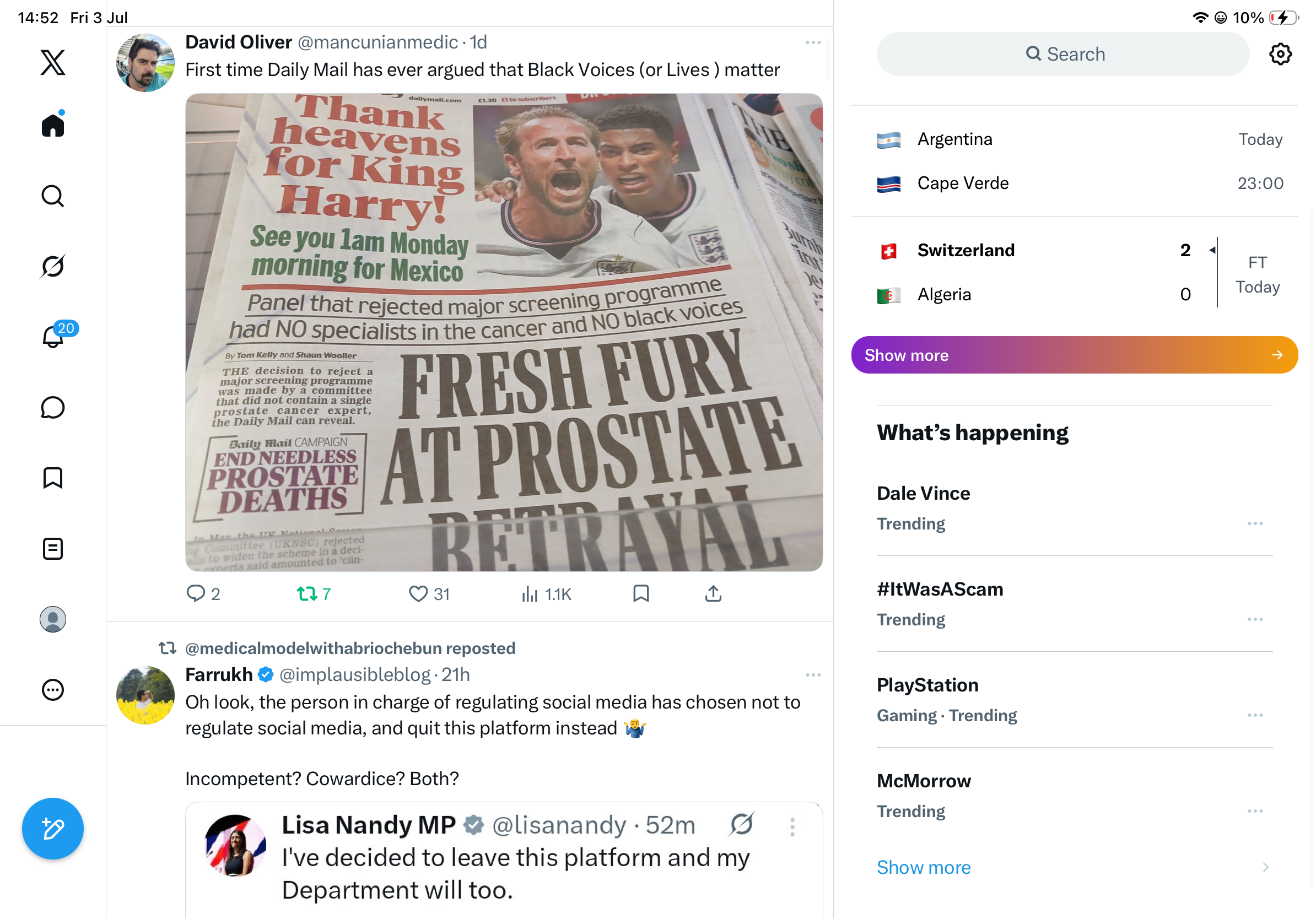Click the compose post button
Screen dimensions: 1316x919
click(x=53, y=828)
